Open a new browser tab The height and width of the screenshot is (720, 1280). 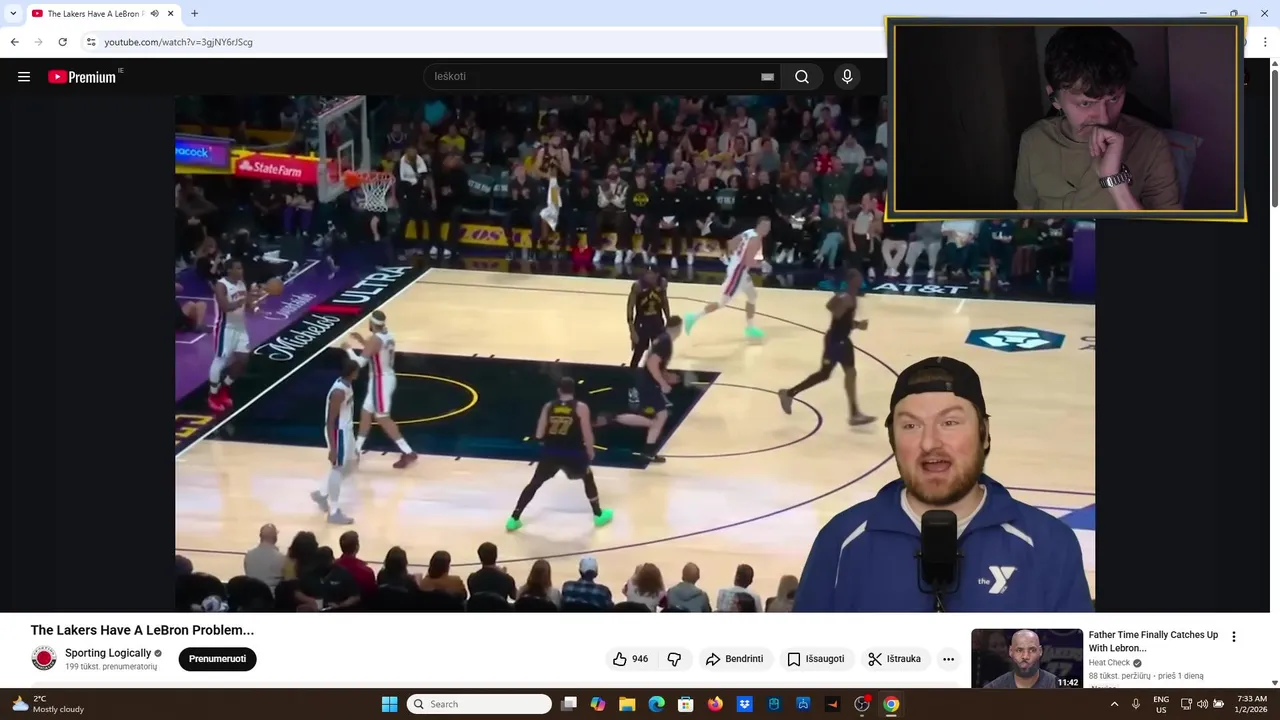(194, 14)
